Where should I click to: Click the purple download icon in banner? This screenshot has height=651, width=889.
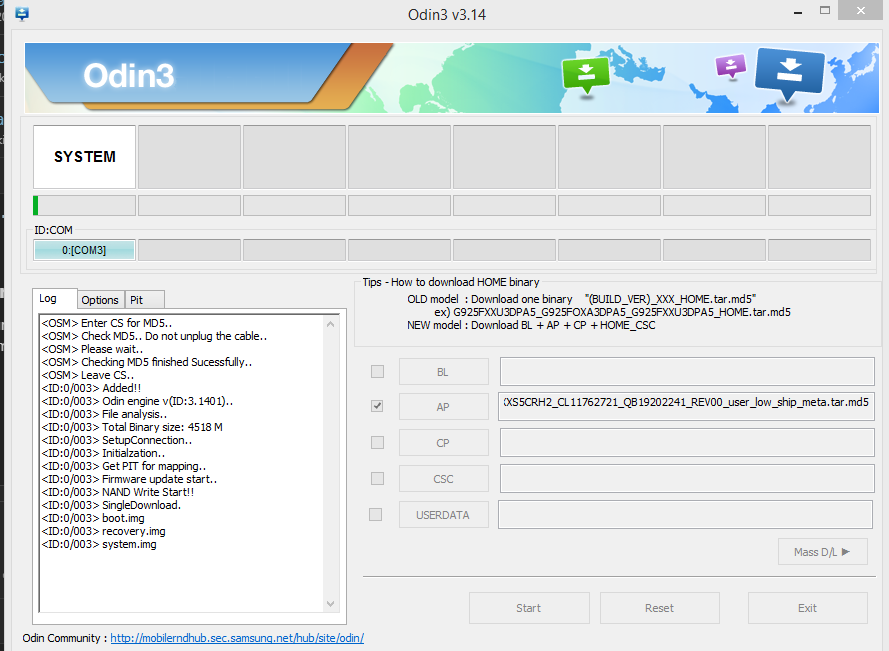coord(731,66)
